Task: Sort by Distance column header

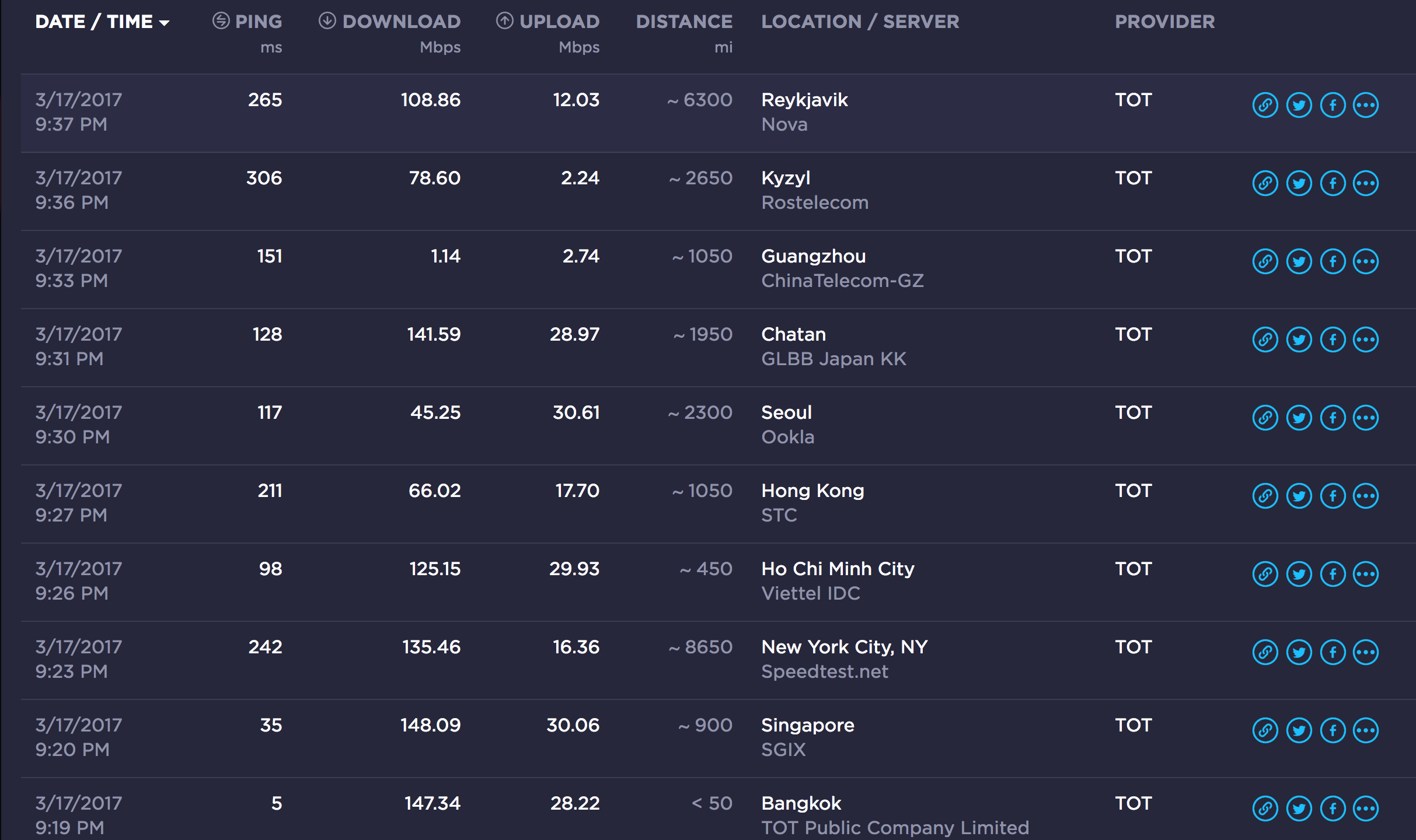Action: coord(684,22)
